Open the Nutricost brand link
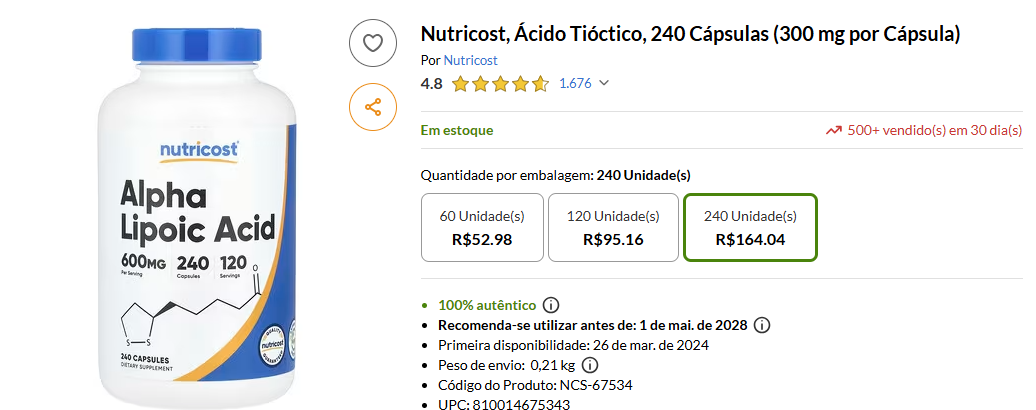The width and height of the screenshot is (1036, 410). point(470,60)
